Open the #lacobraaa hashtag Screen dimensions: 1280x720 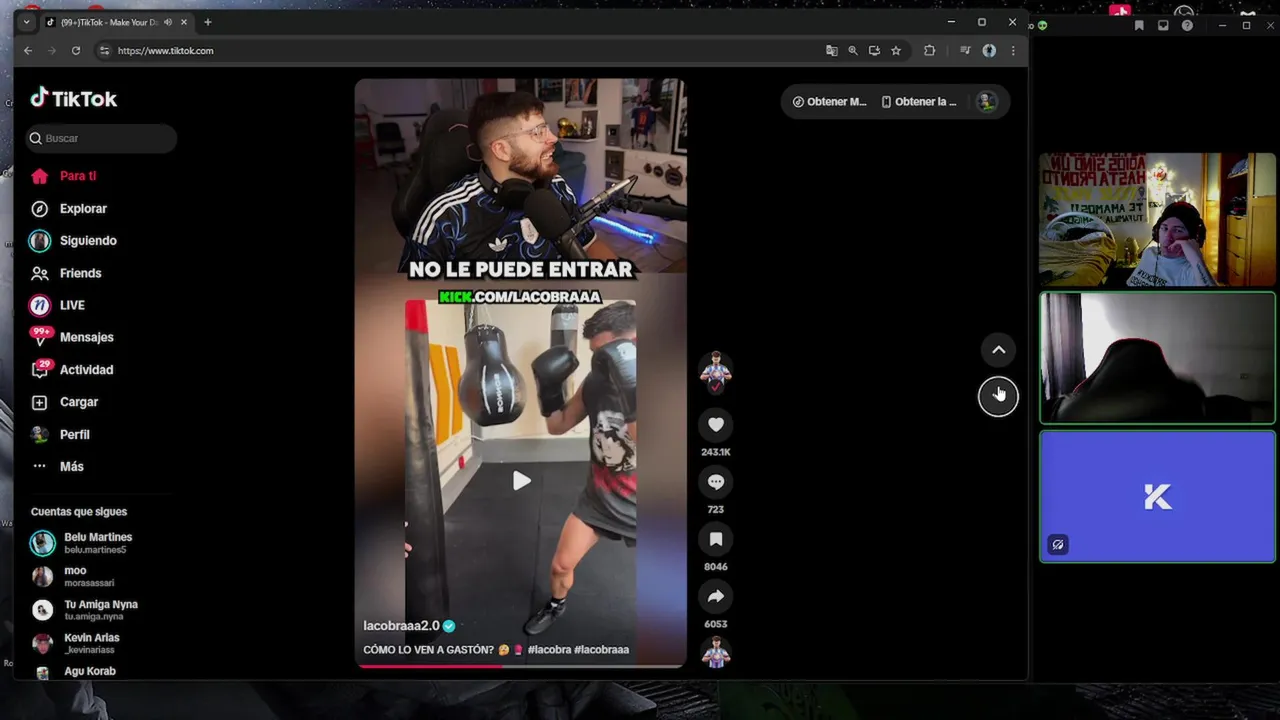click(x=601, y=650)
